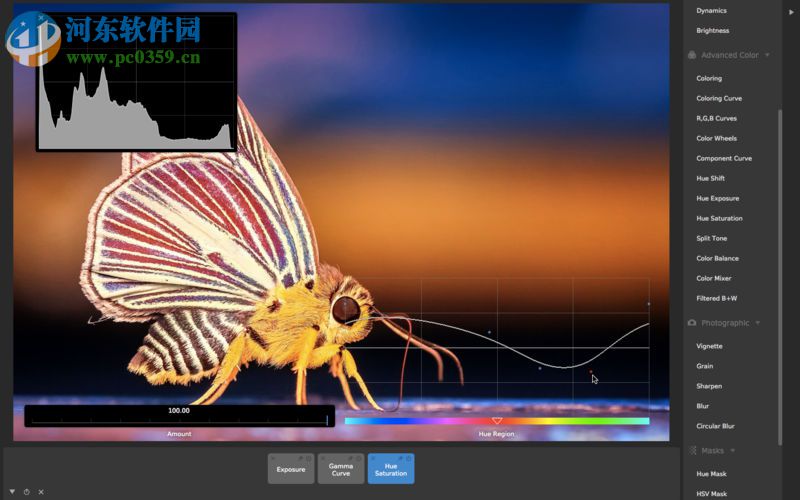Click the eyedropper icon on Exposure chip
Image resolution: width=800 pixels, height=500 pixels.
[302, 458]
